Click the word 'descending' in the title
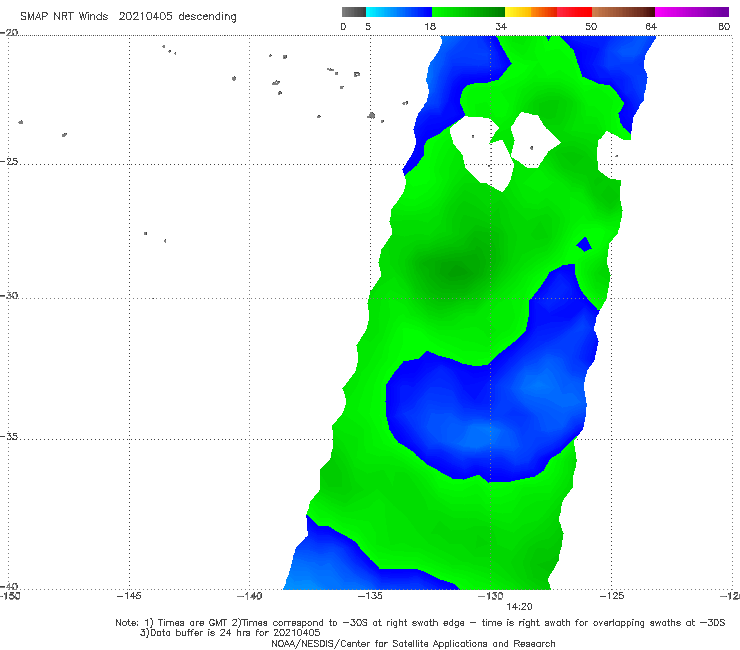This screenshot has width=740, height=650. pos(207,17)
